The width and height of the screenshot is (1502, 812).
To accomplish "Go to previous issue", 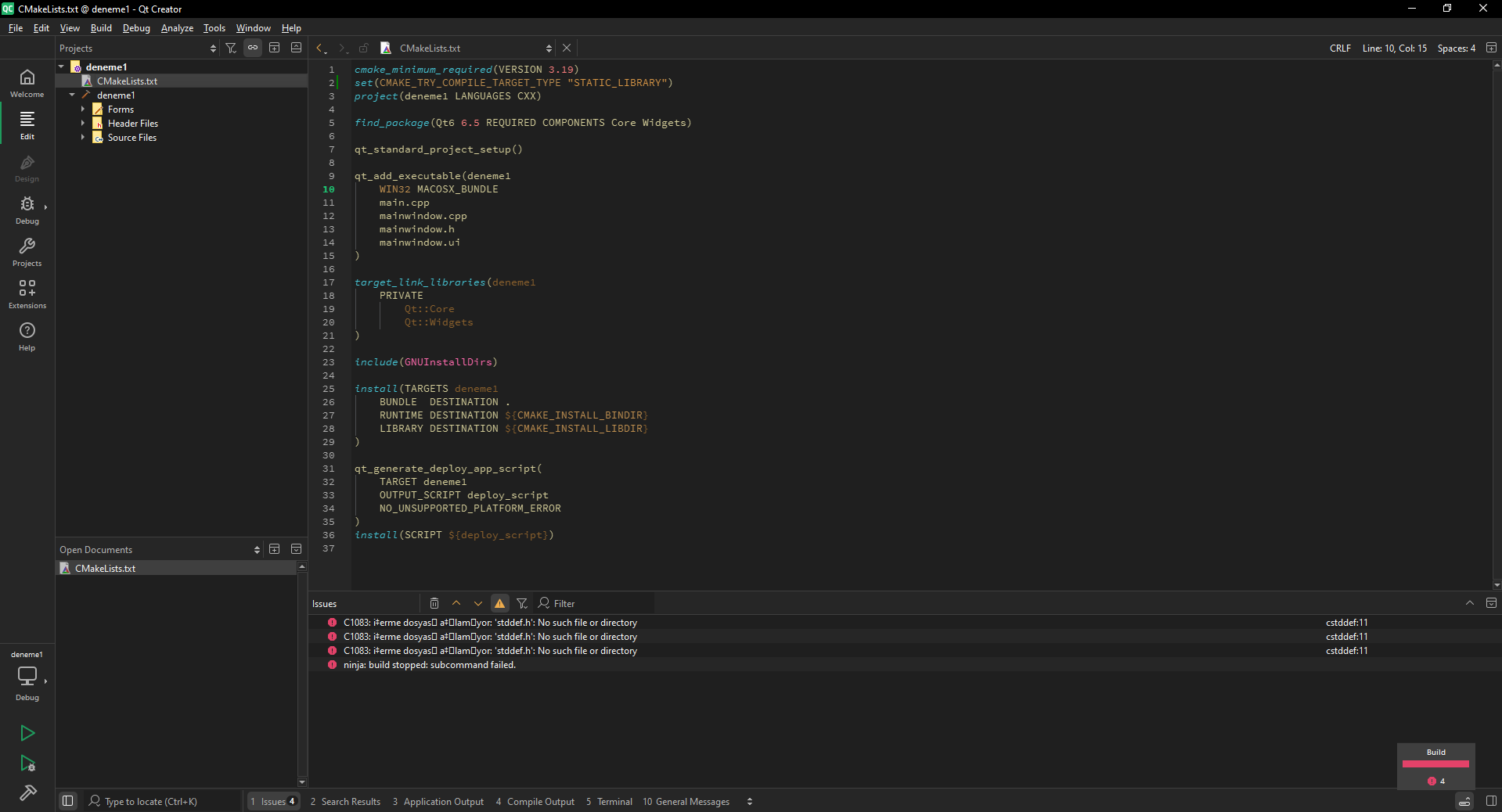I will point(456,603).
